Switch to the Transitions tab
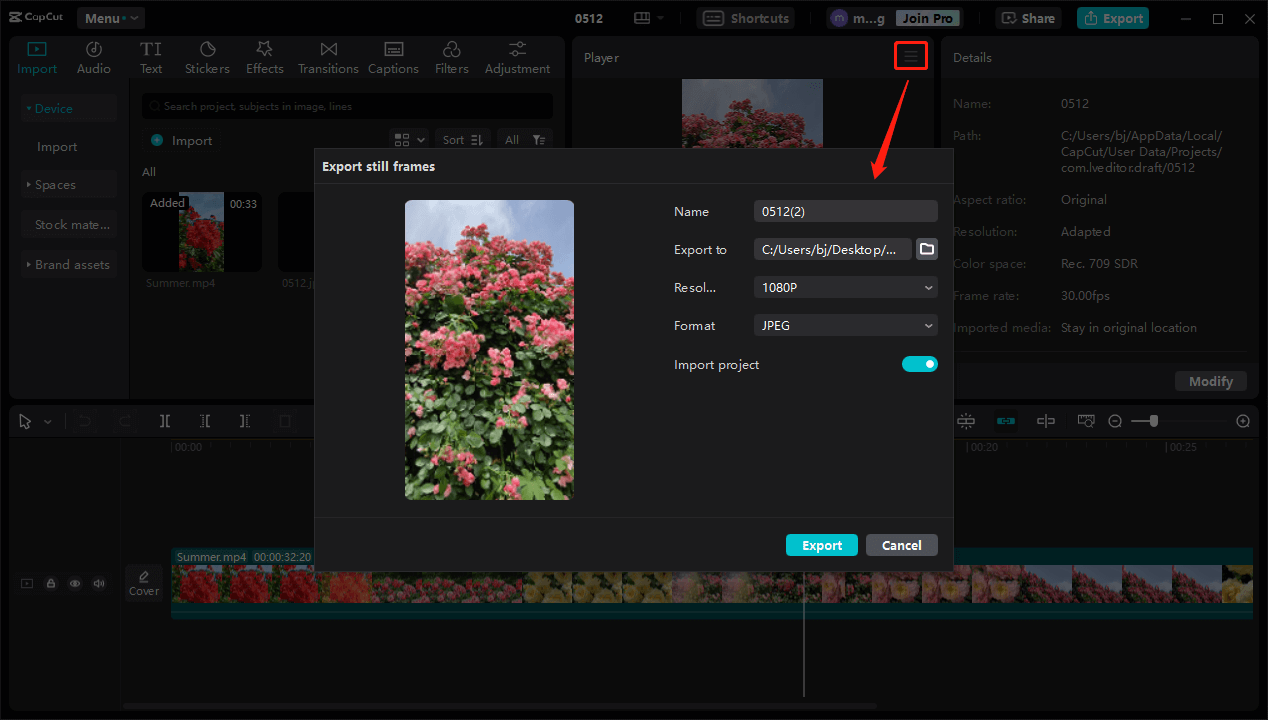 point(328,57)
